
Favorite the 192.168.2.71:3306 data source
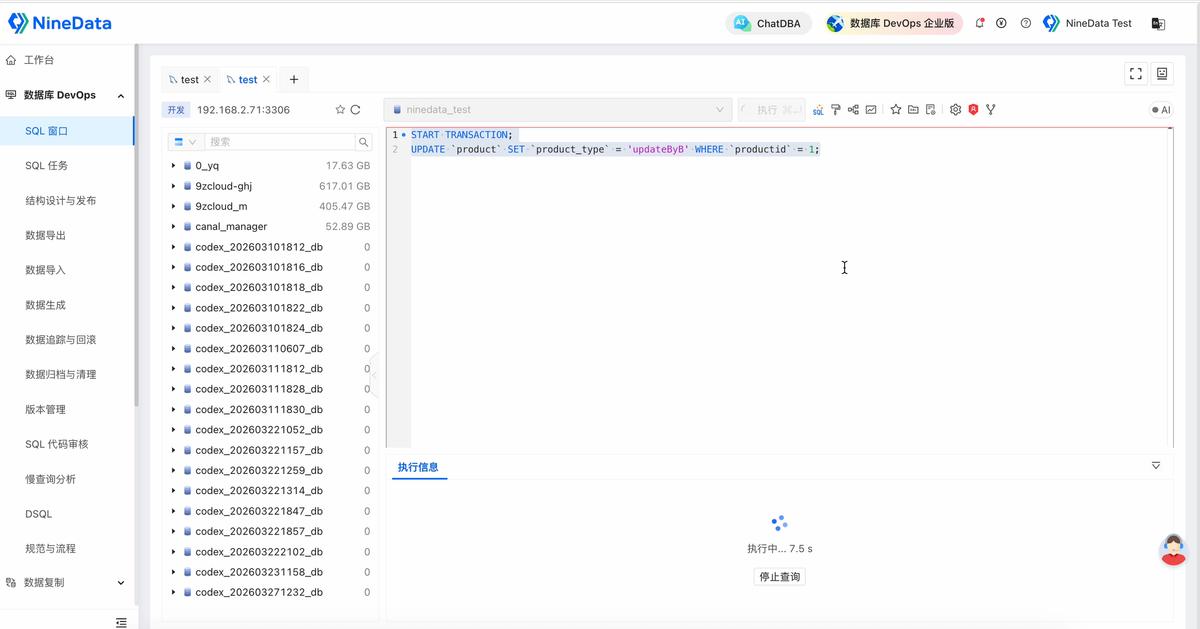pyautogui.click(x=340, y=110)
